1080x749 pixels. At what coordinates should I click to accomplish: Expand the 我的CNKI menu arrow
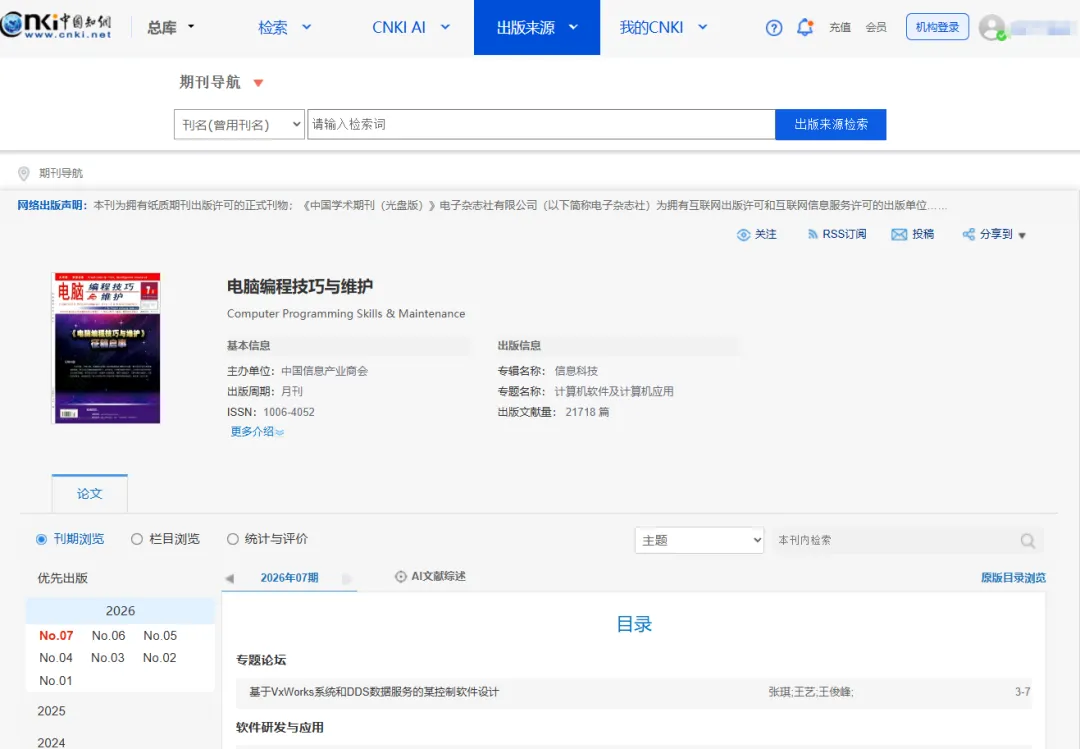click(x=703, y=27)
